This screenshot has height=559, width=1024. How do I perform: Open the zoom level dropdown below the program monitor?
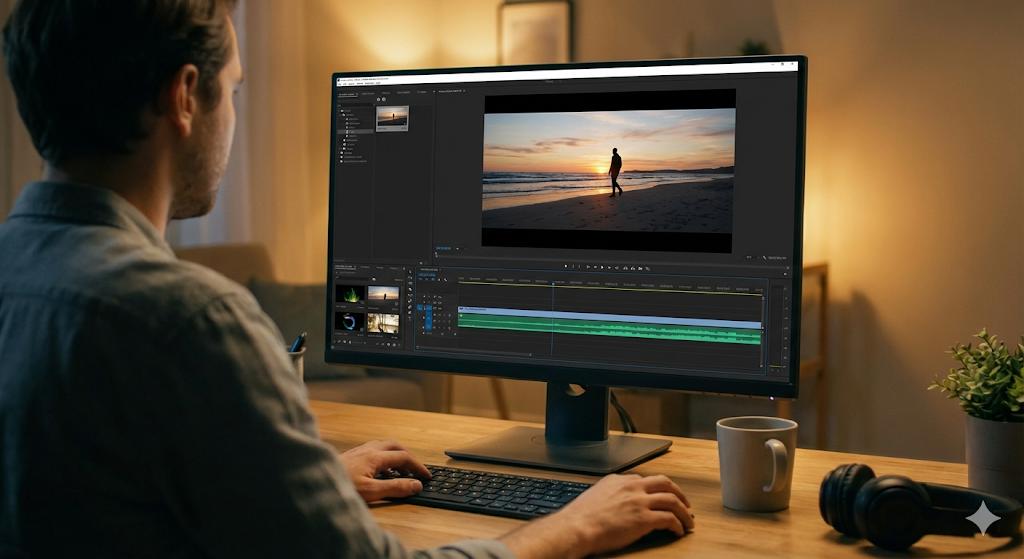(447, 248)
